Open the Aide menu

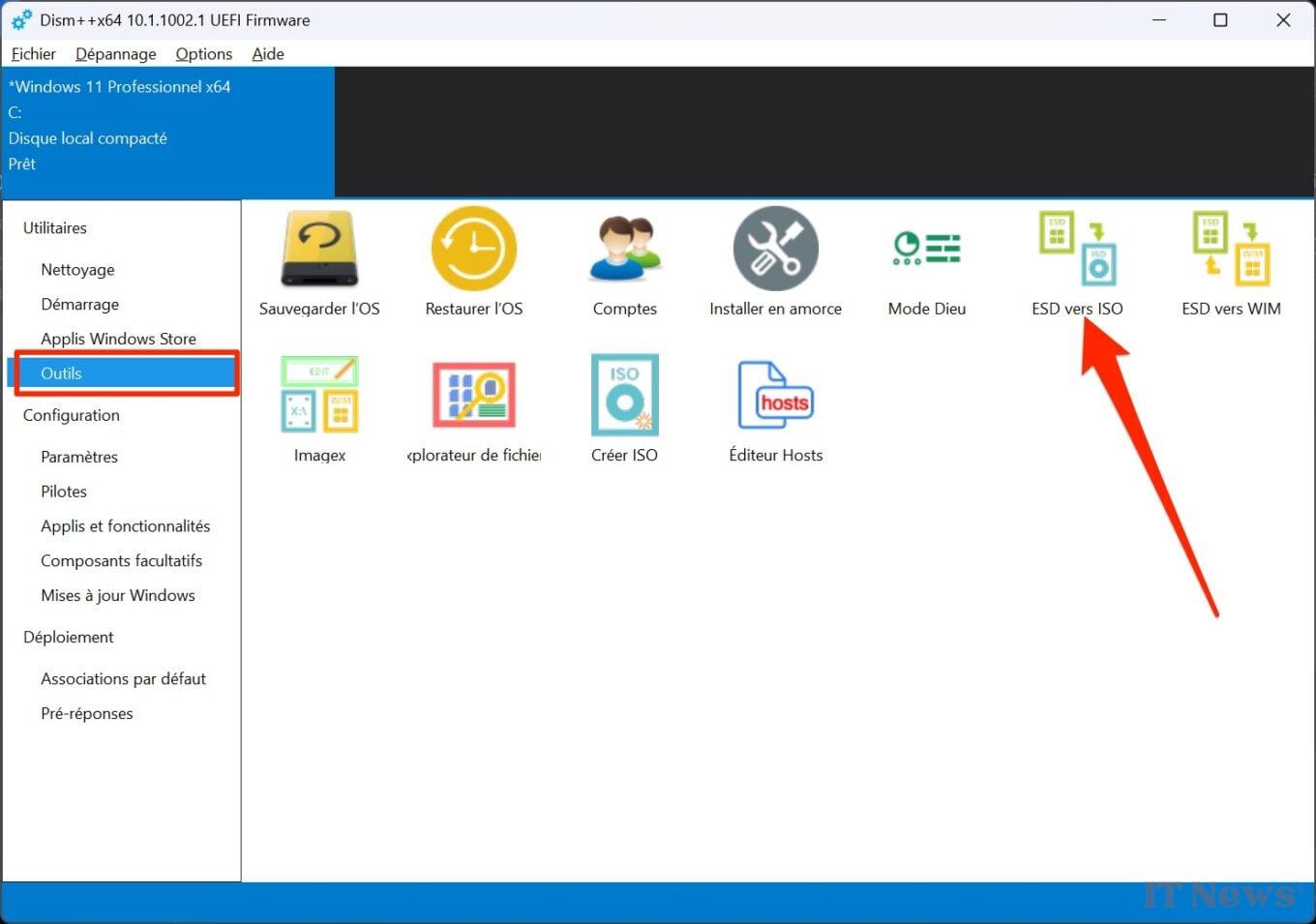[x=268, y=54]
